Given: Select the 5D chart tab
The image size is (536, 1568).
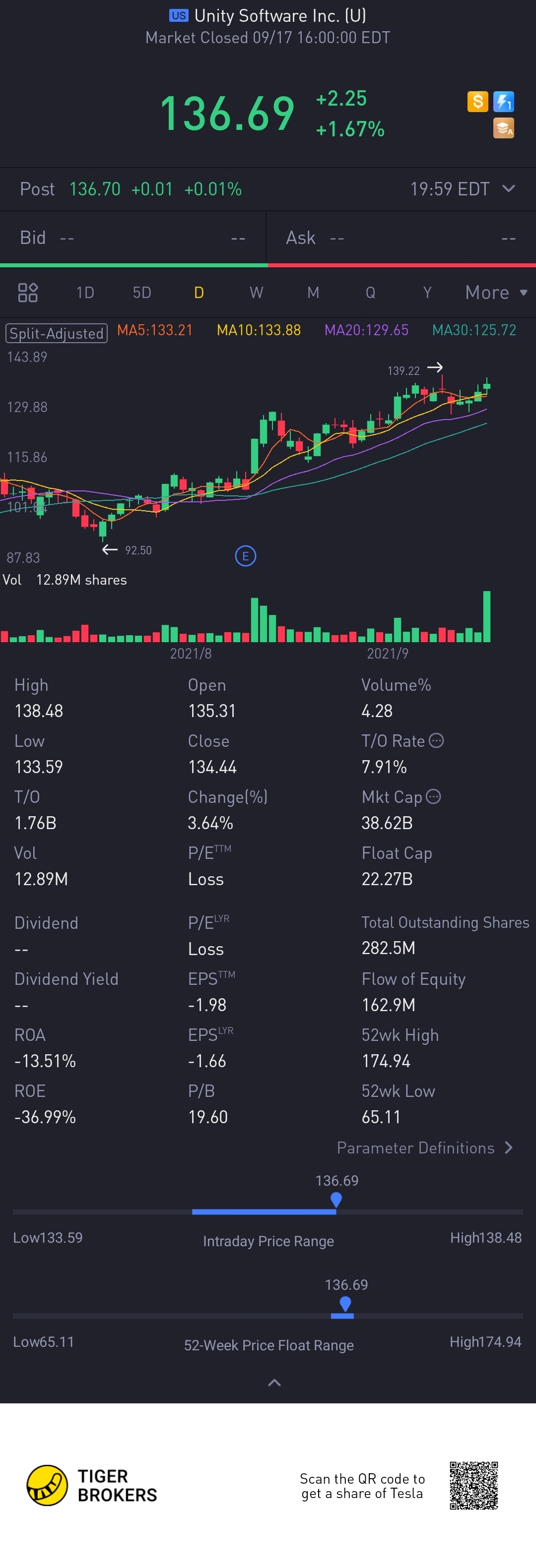Looking at the screenshot, I should tap(142, 293).
